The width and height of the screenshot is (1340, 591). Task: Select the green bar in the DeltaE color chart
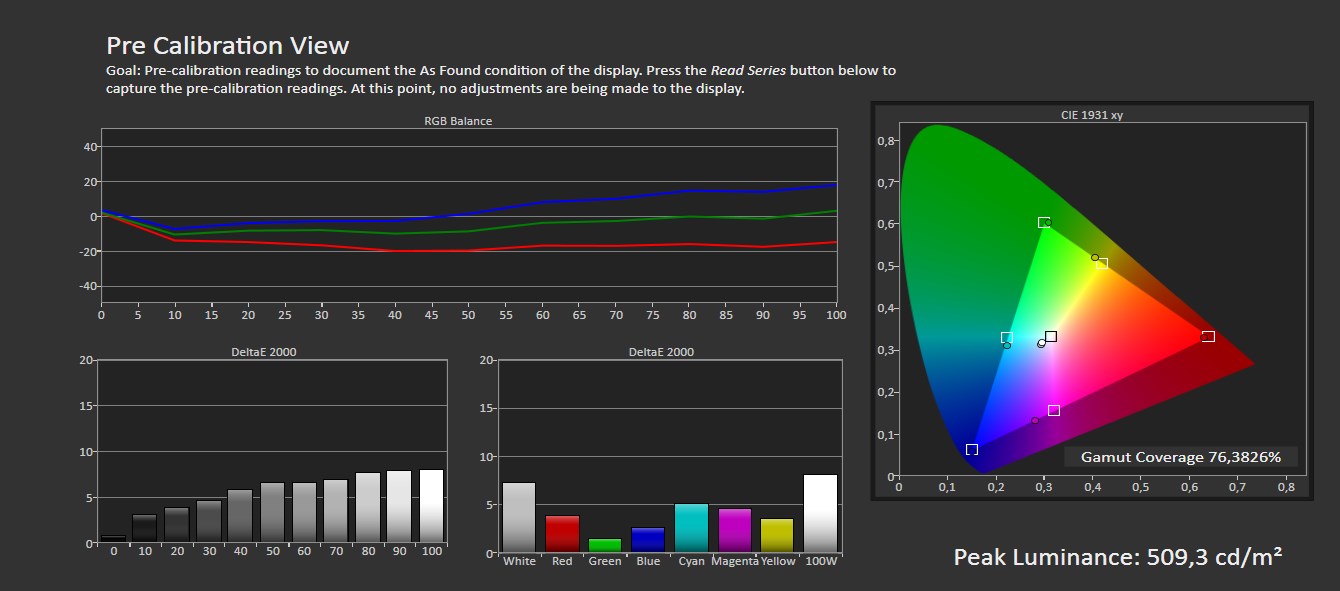click(x=605, y=545)
